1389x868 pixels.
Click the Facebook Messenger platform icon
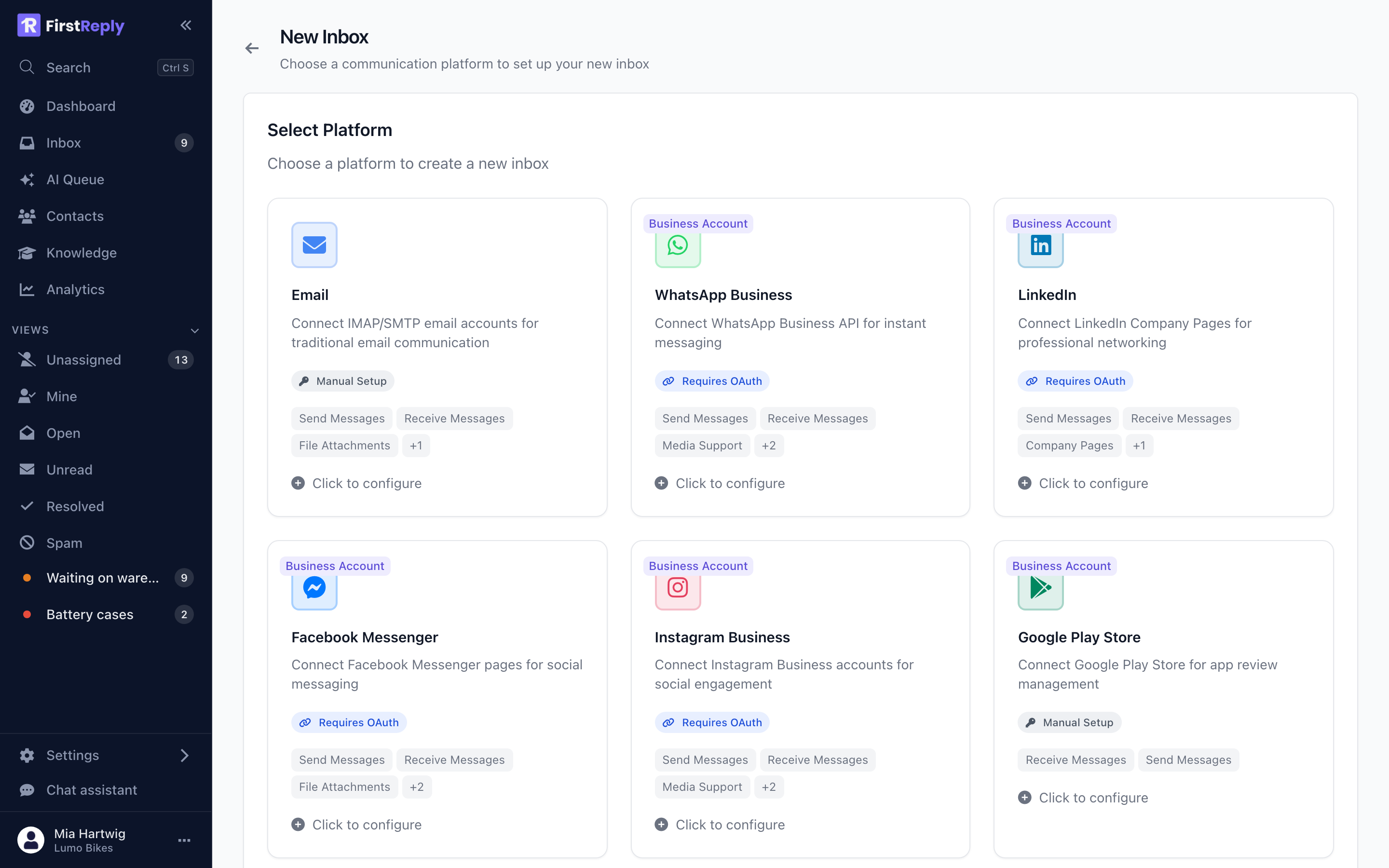(314, 587)
